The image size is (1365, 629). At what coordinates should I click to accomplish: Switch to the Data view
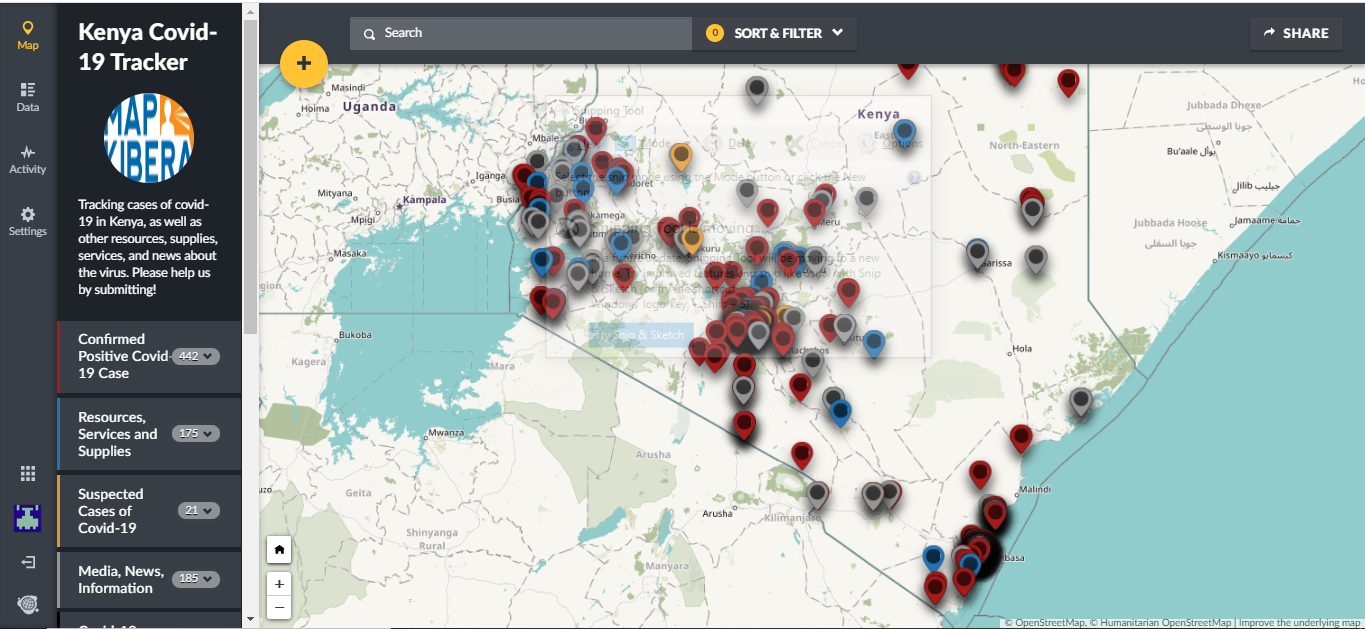28,97
